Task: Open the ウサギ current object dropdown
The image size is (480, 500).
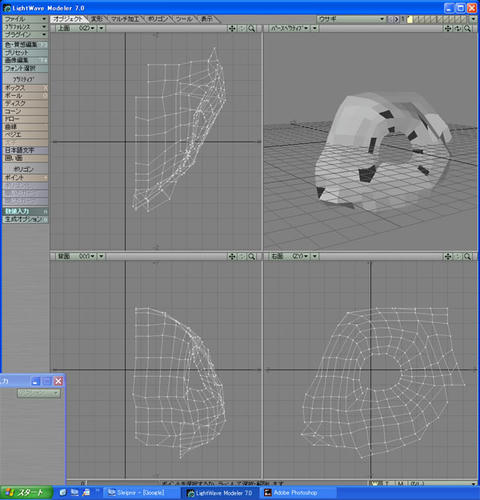Action: click(351, 19)
